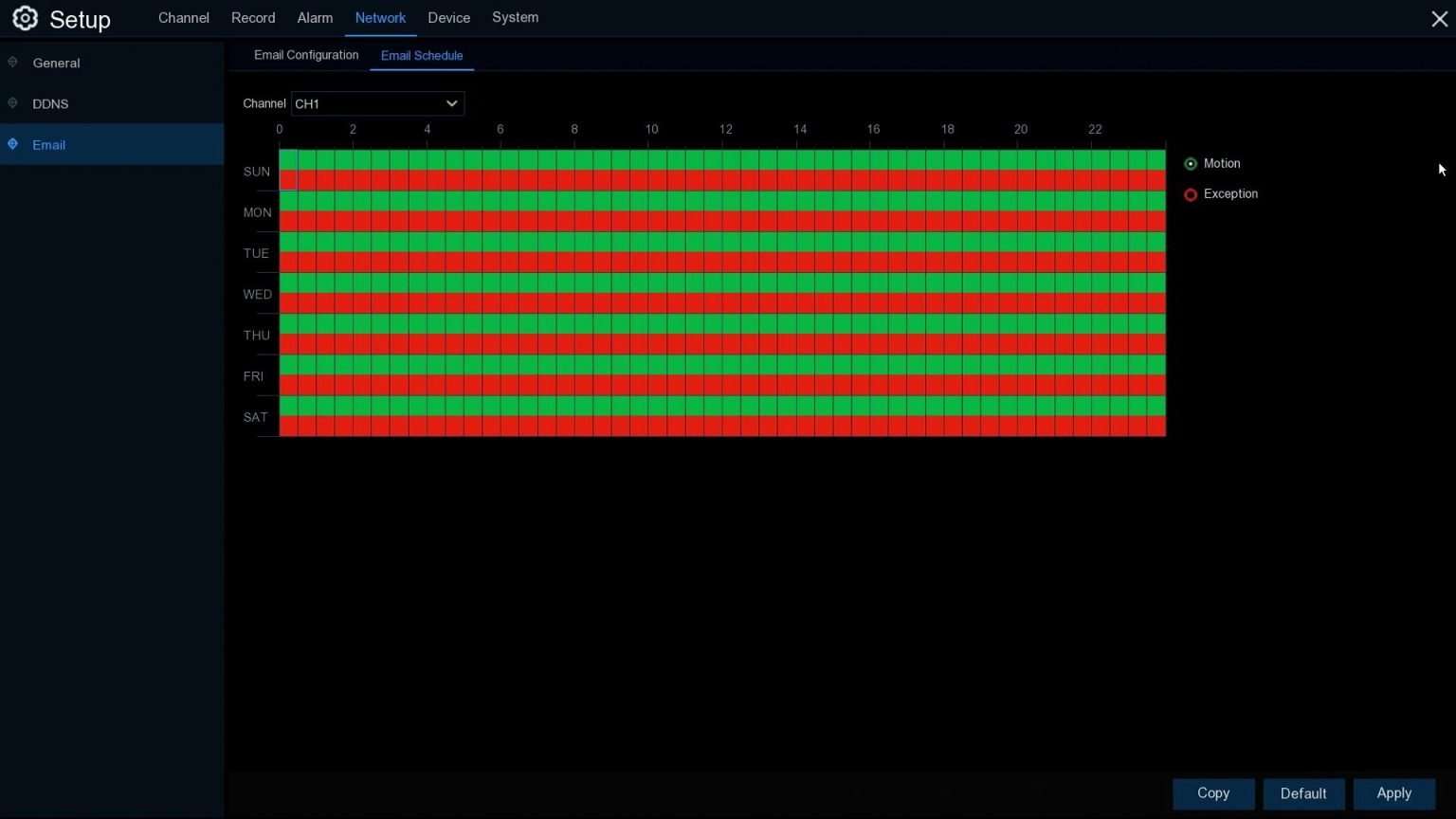This screenshot has width=1456, height=819.
Task: Open the Device menu tab
Action: [448, 18]
